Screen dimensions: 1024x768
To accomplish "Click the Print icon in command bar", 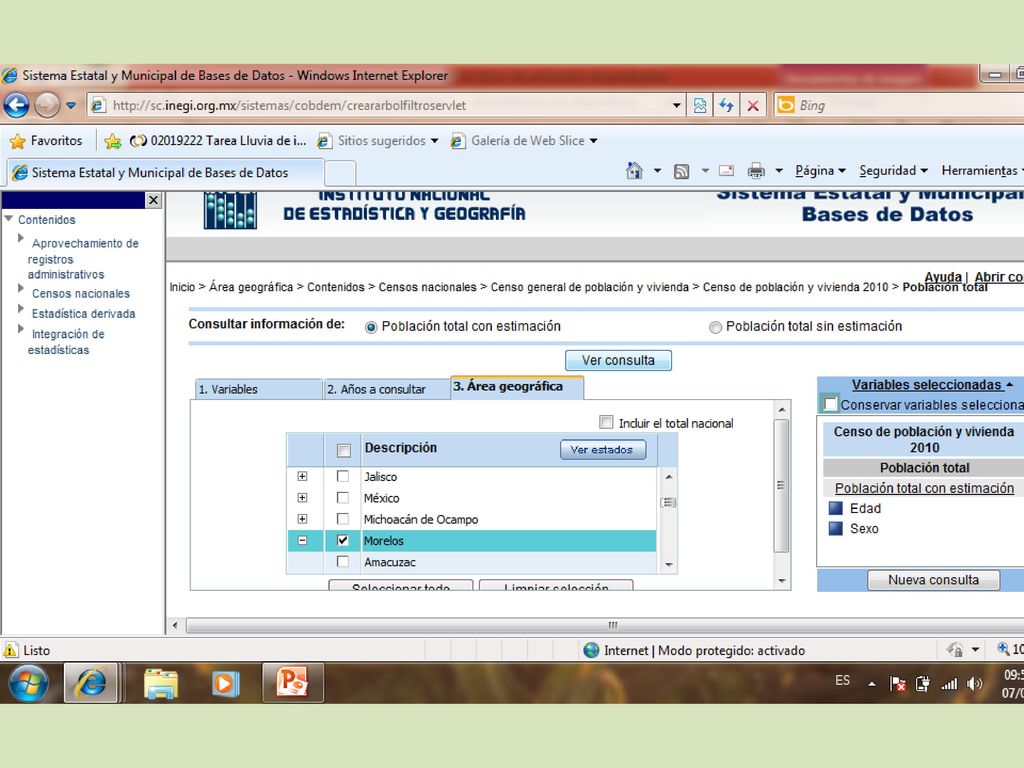I will click(756, 170).
